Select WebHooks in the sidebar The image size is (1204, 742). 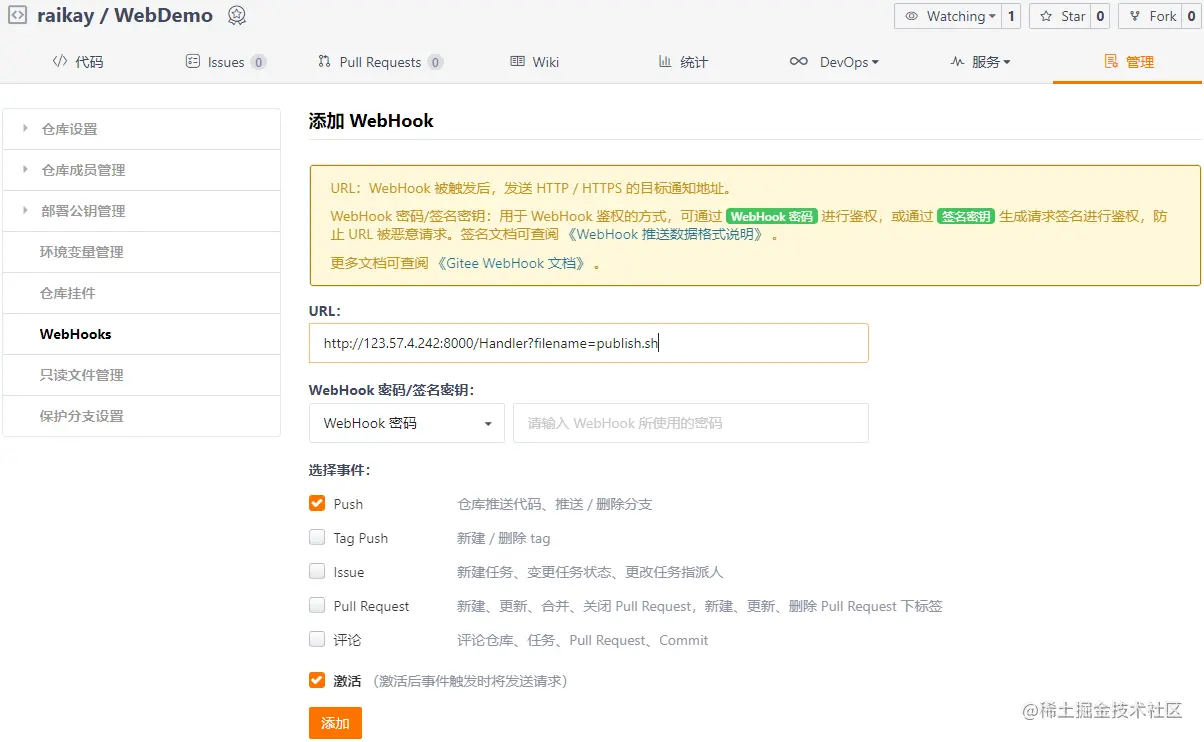point(141,334)
